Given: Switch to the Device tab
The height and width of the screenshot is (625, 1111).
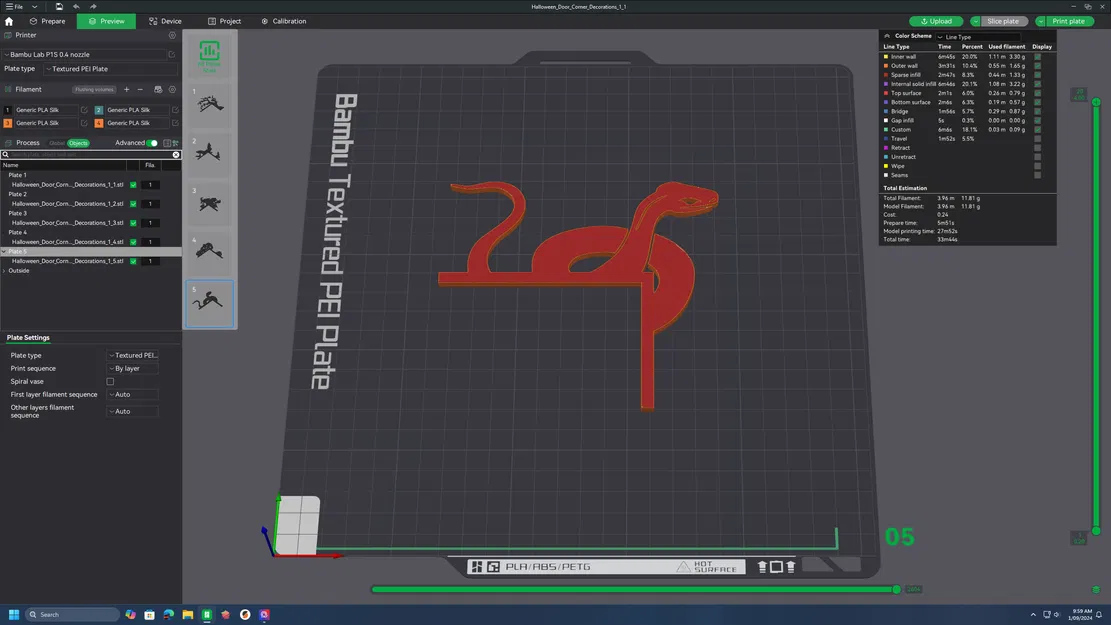Looking at the screenshot, I should pos(165,21).
